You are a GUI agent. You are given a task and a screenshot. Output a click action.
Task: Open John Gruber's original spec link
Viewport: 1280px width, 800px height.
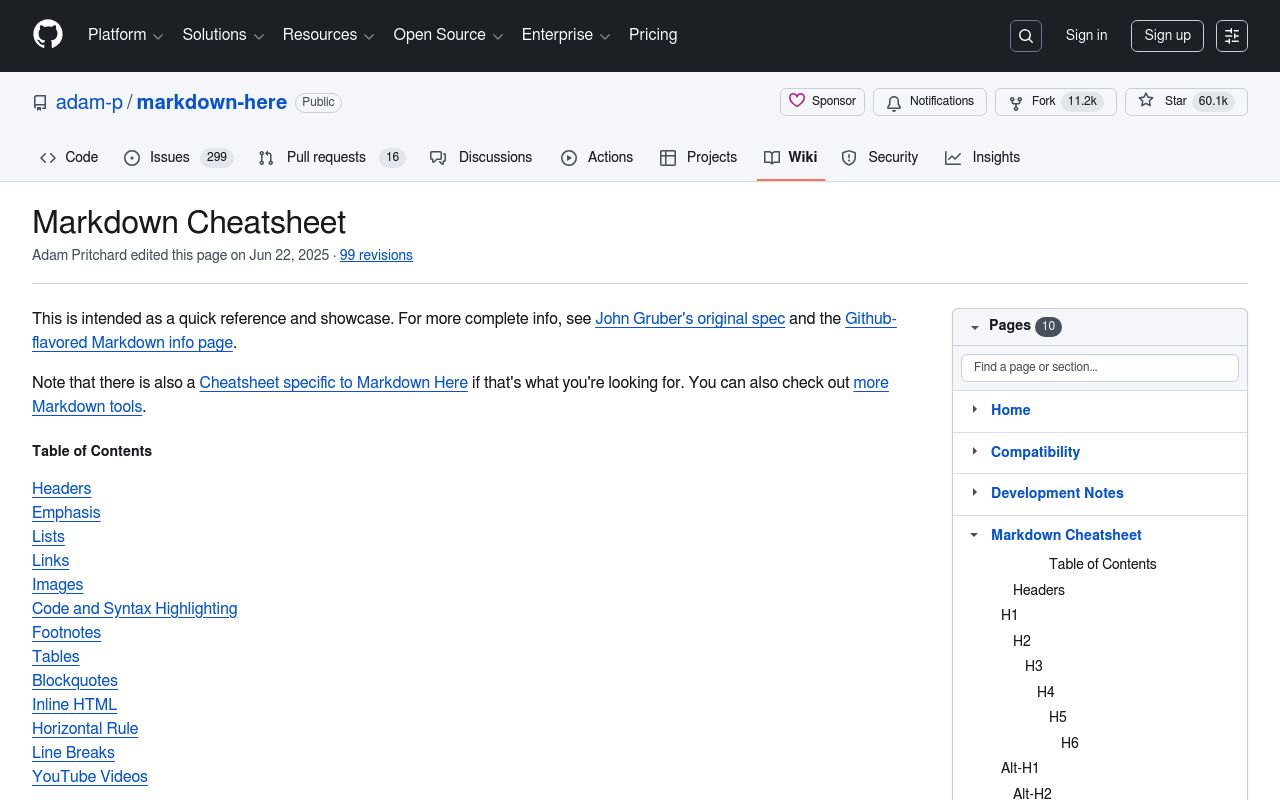pyautogui.click(x=690, y=318)
